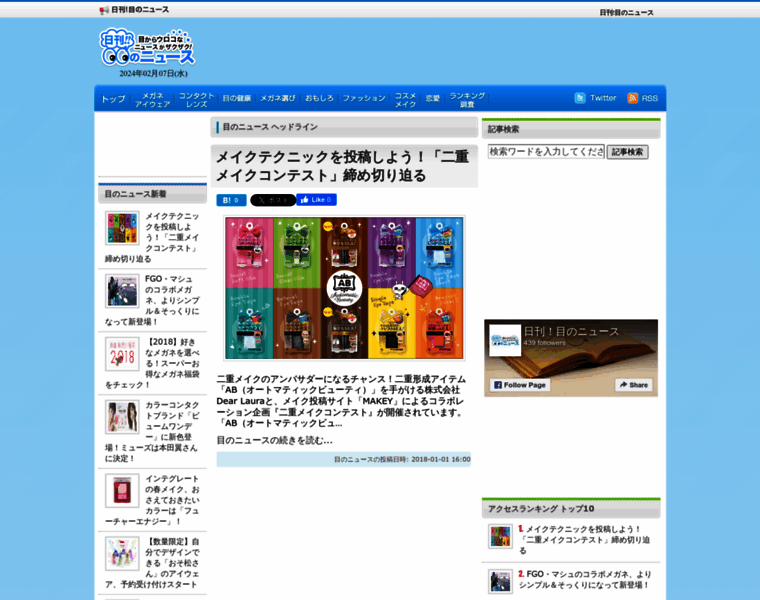Click thumbnail for おそ松さん アイウェア article
The height and width of the screenshot is (600, 760).
(x=122, y=553)
